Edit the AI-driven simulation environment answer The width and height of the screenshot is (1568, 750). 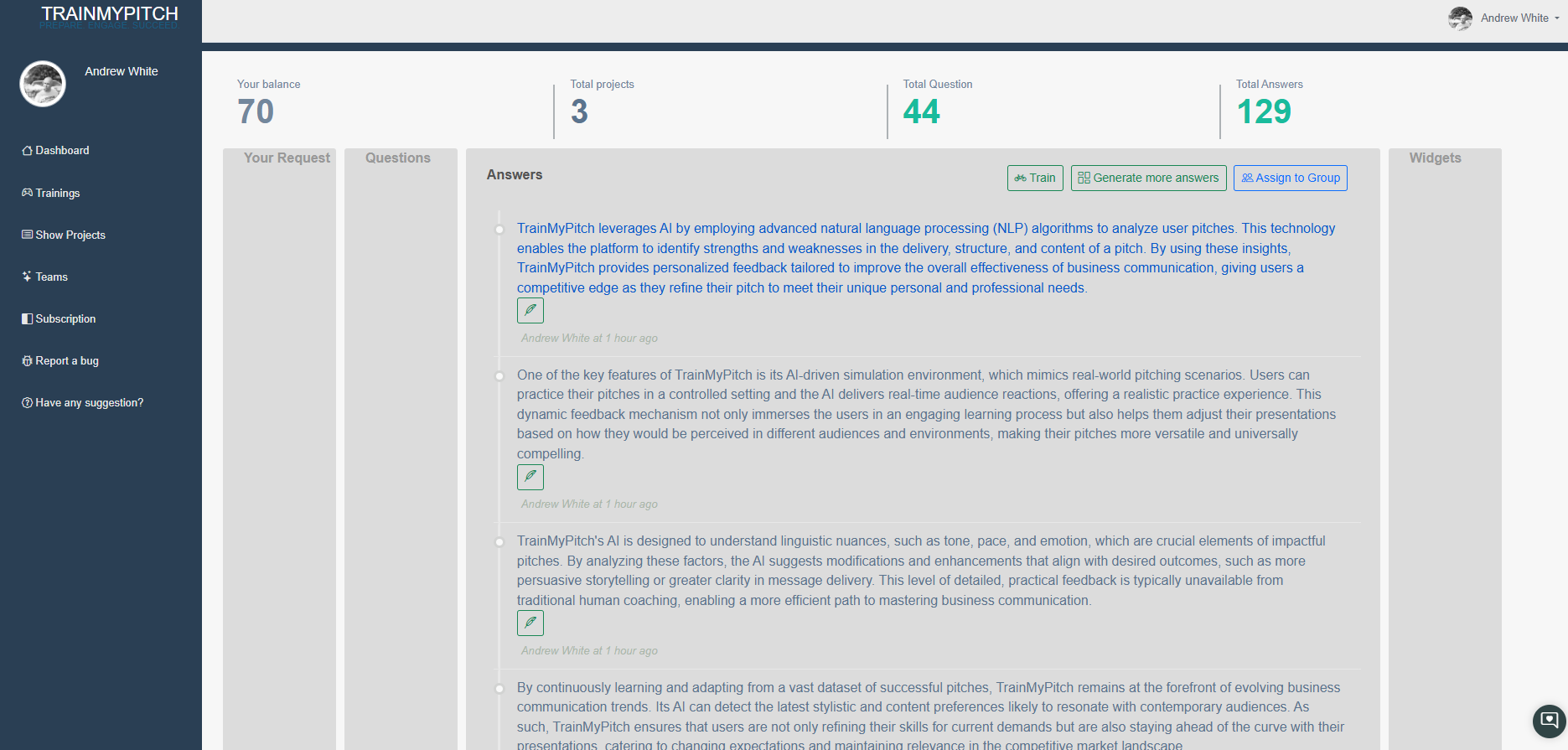[530, 477]
